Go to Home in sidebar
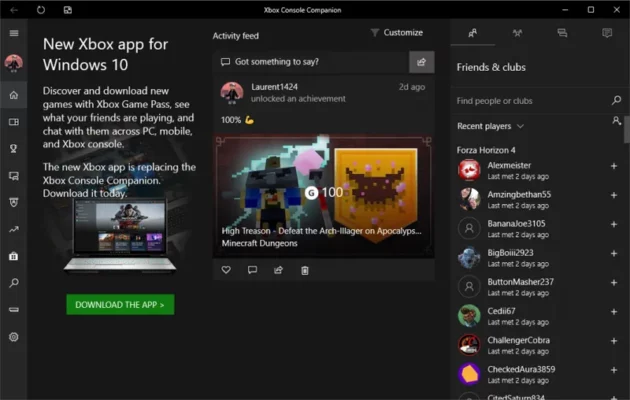This screenshot has width=630, height=400. (14, 96)
